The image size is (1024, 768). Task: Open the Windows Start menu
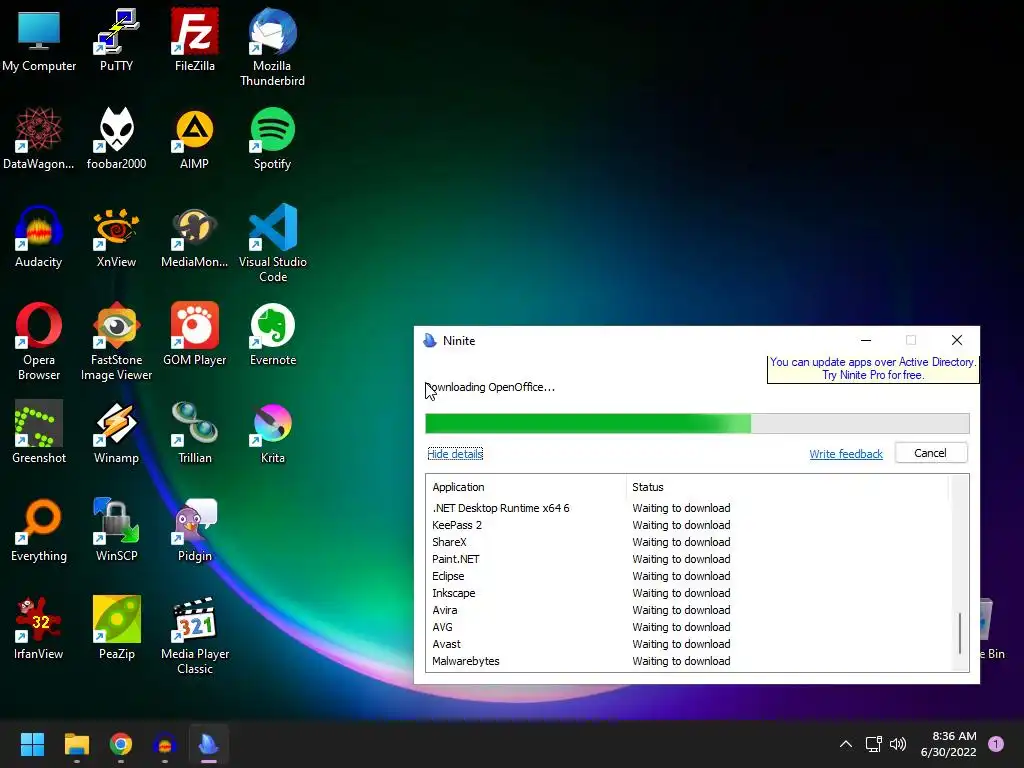(x=32, y=744)
